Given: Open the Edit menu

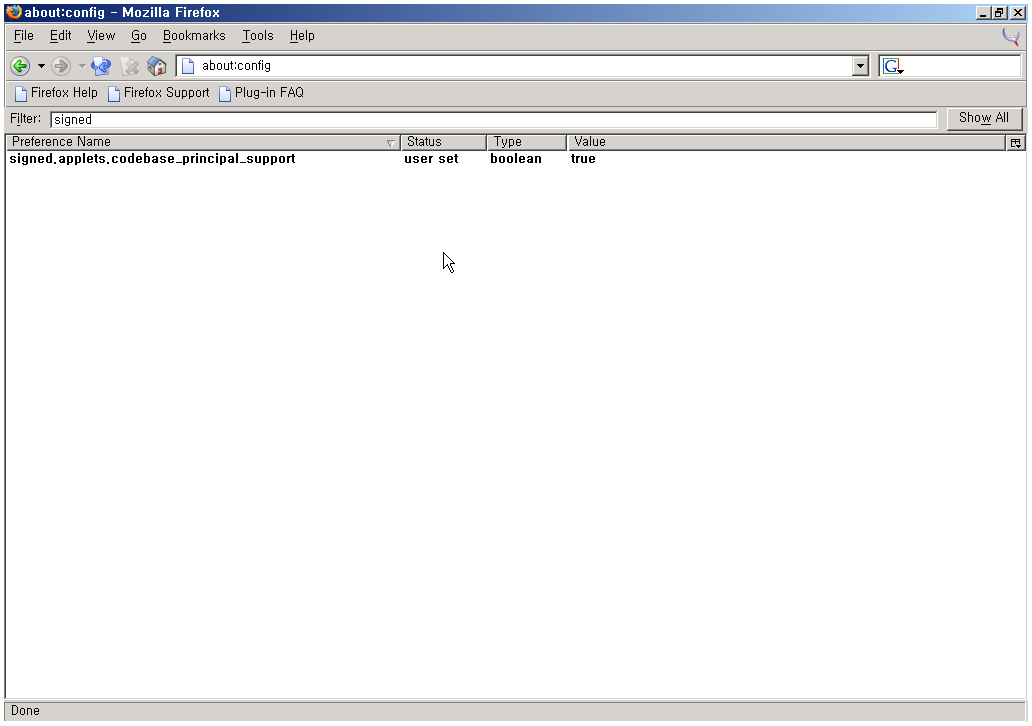Looking at the screenshot, I should pyautogui.click(x=61, y=36).
